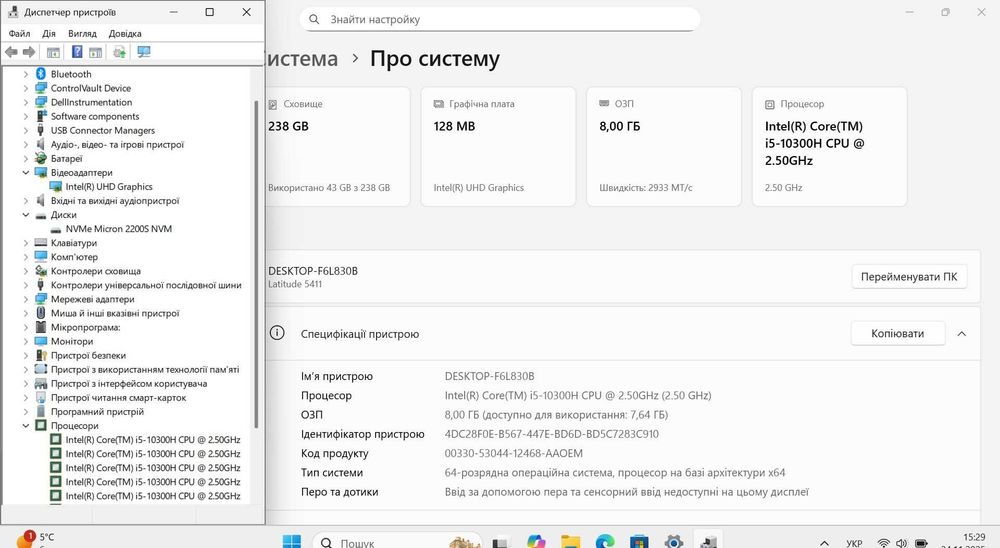The width and height of the screenshot is (1000, 548).
Task: Click the УКР language indicator
Action: [x=854, y=544]
